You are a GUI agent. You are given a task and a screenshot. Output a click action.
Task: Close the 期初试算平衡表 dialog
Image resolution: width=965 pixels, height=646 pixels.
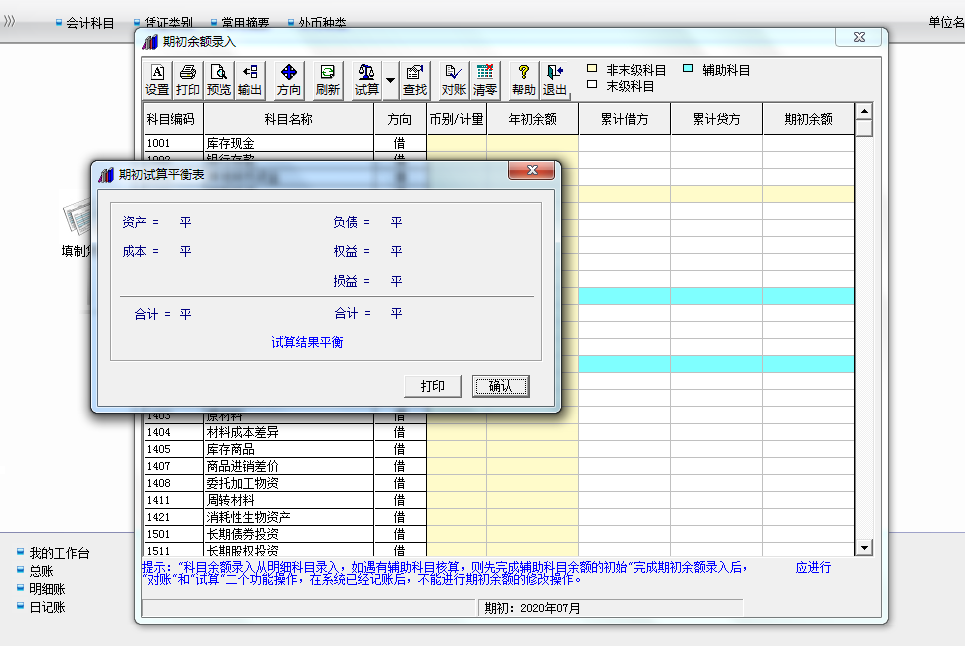coord(532,170)
